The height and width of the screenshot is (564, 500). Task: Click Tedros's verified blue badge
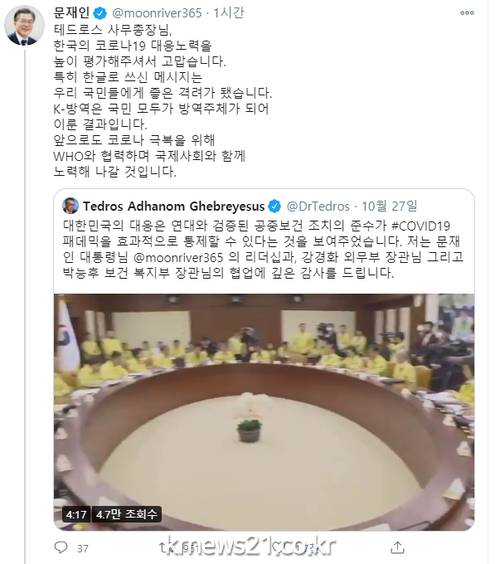275,206
